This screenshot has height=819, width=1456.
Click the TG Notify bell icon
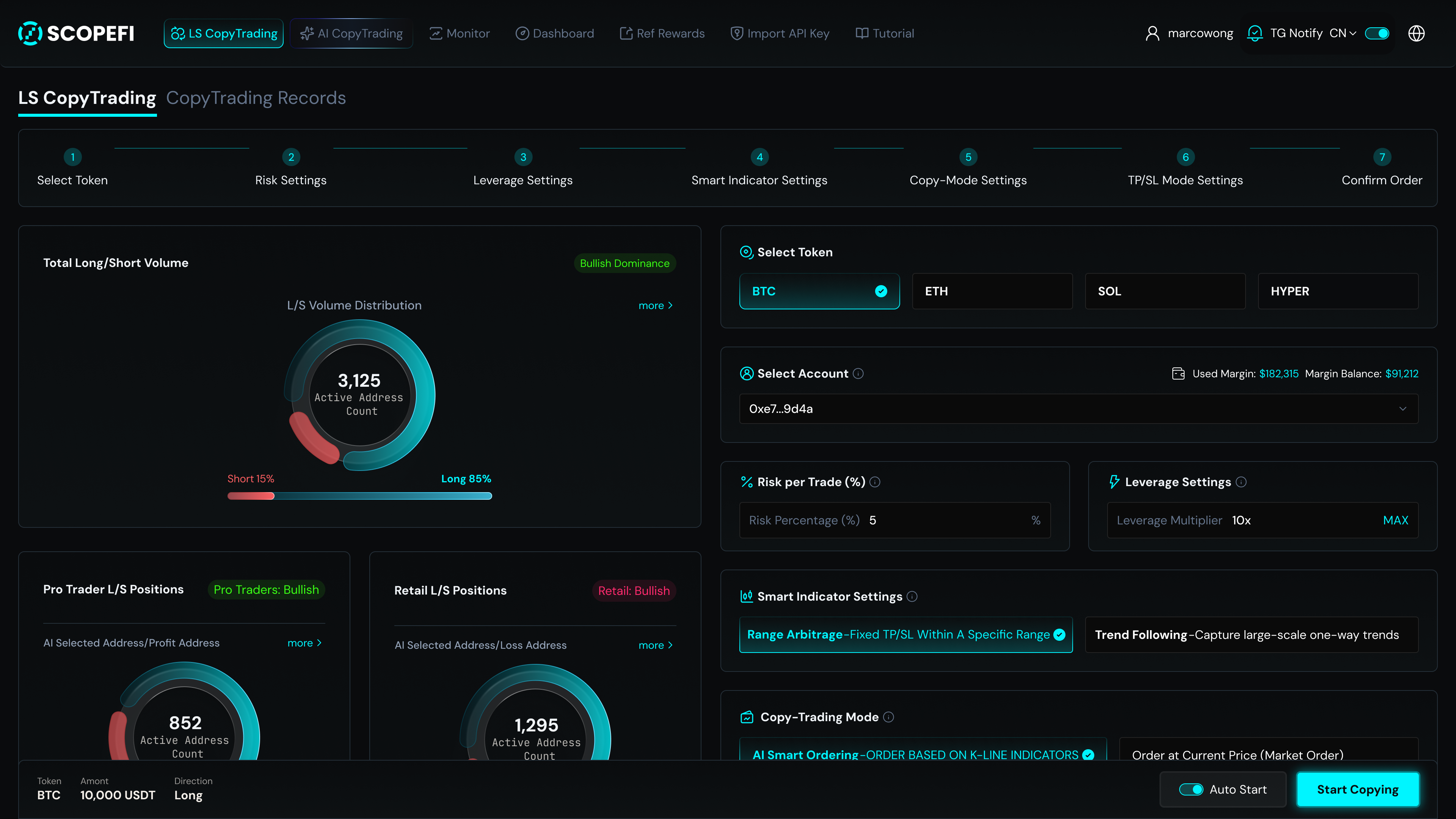(x=1255, y=33)
